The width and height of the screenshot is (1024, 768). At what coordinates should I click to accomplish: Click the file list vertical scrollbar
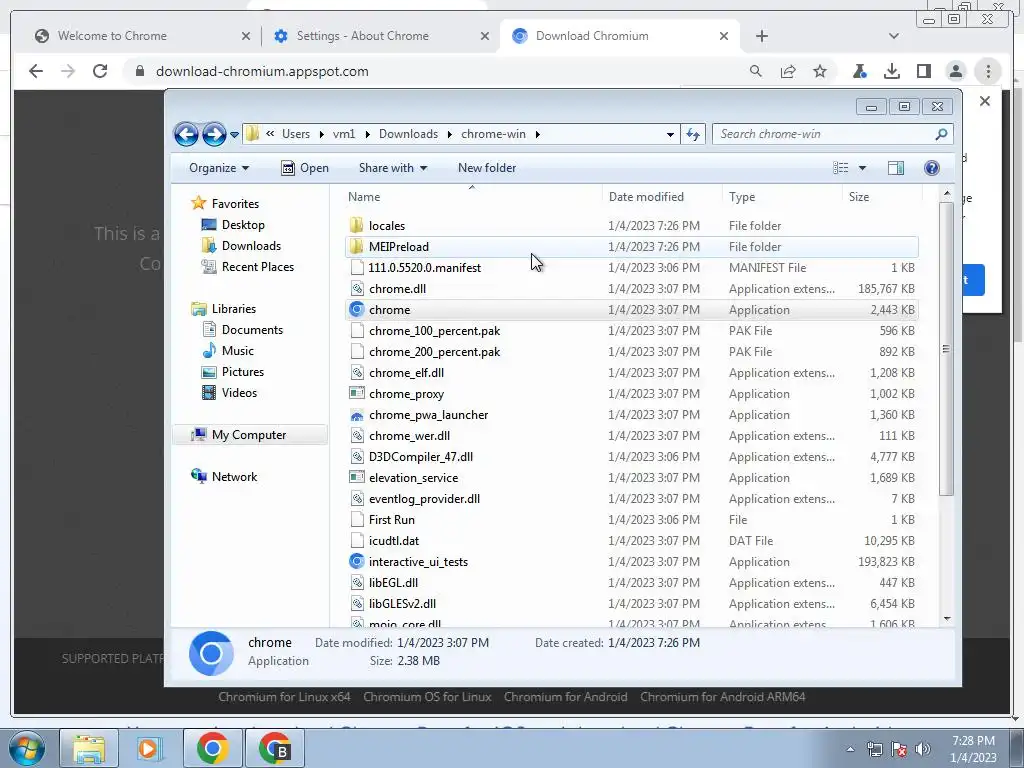(x=946, y=349)
